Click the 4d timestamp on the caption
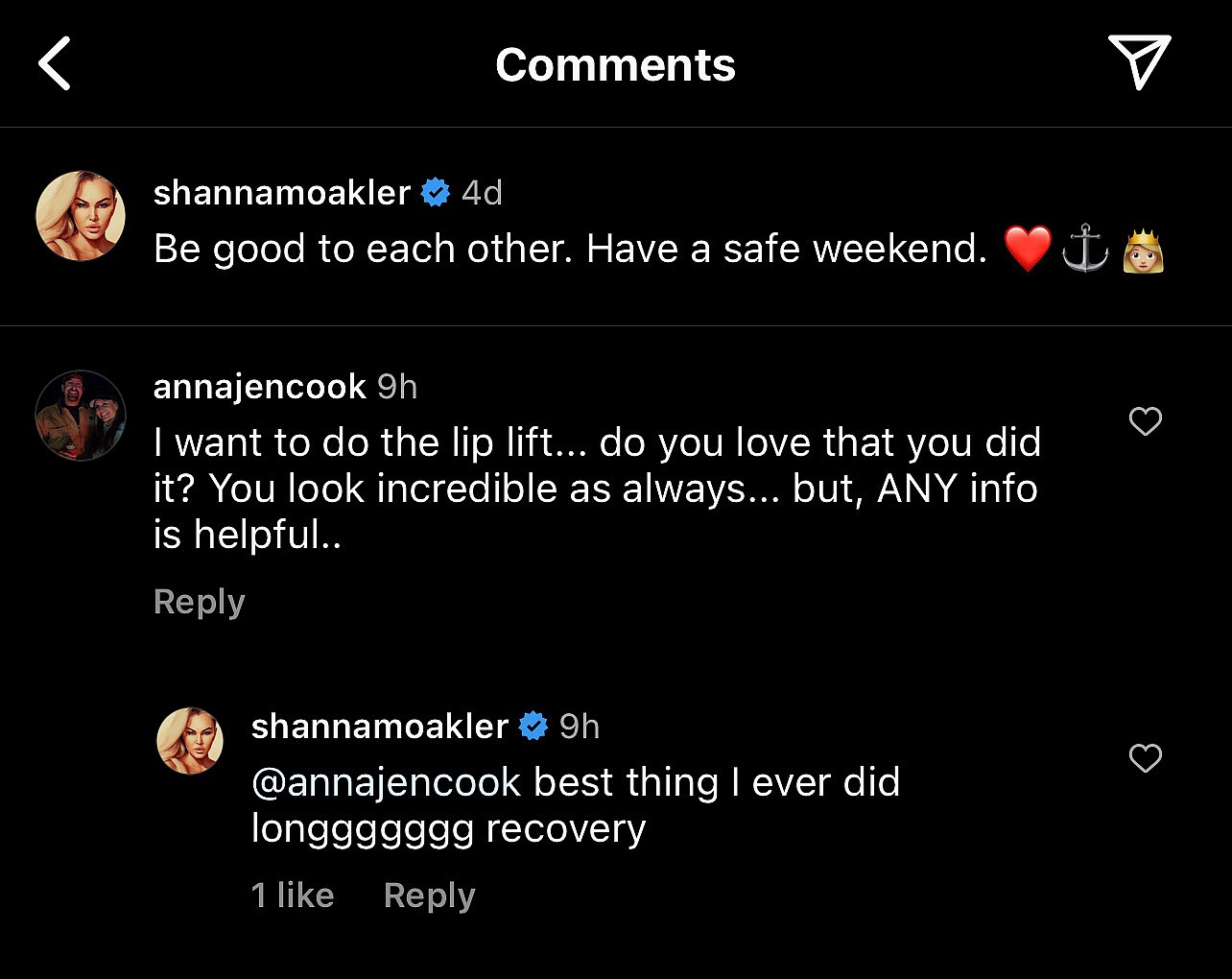 point(481,192)
